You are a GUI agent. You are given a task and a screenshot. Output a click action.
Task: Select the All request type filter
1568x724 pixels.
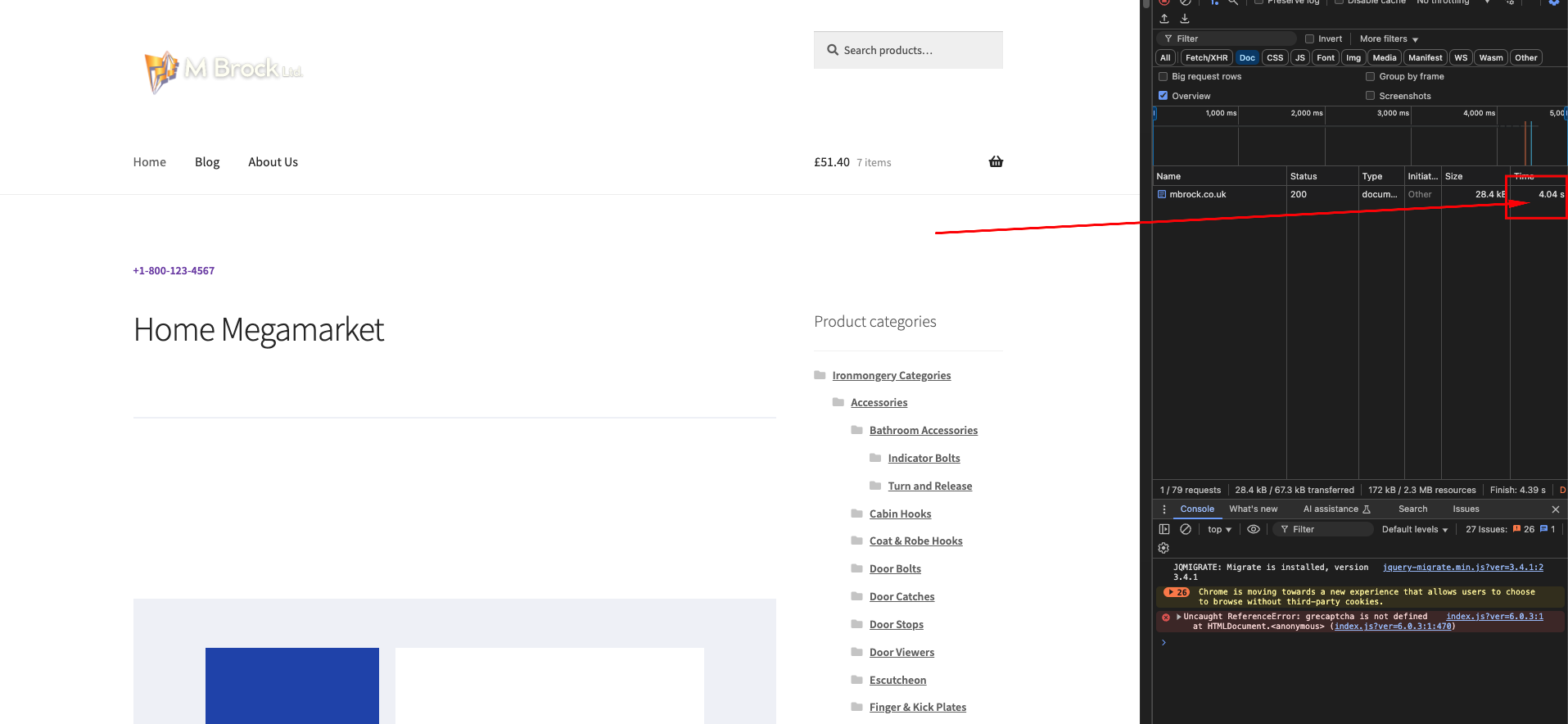tap(1165, 57)
